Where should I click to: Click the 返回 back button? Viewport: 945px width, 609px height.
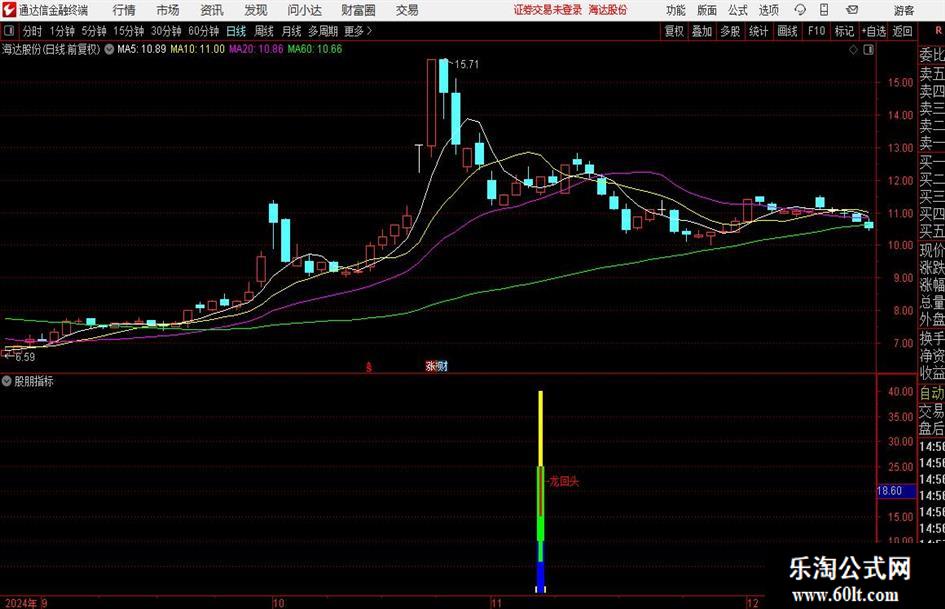pyautogui.click(x=902, y=31)
